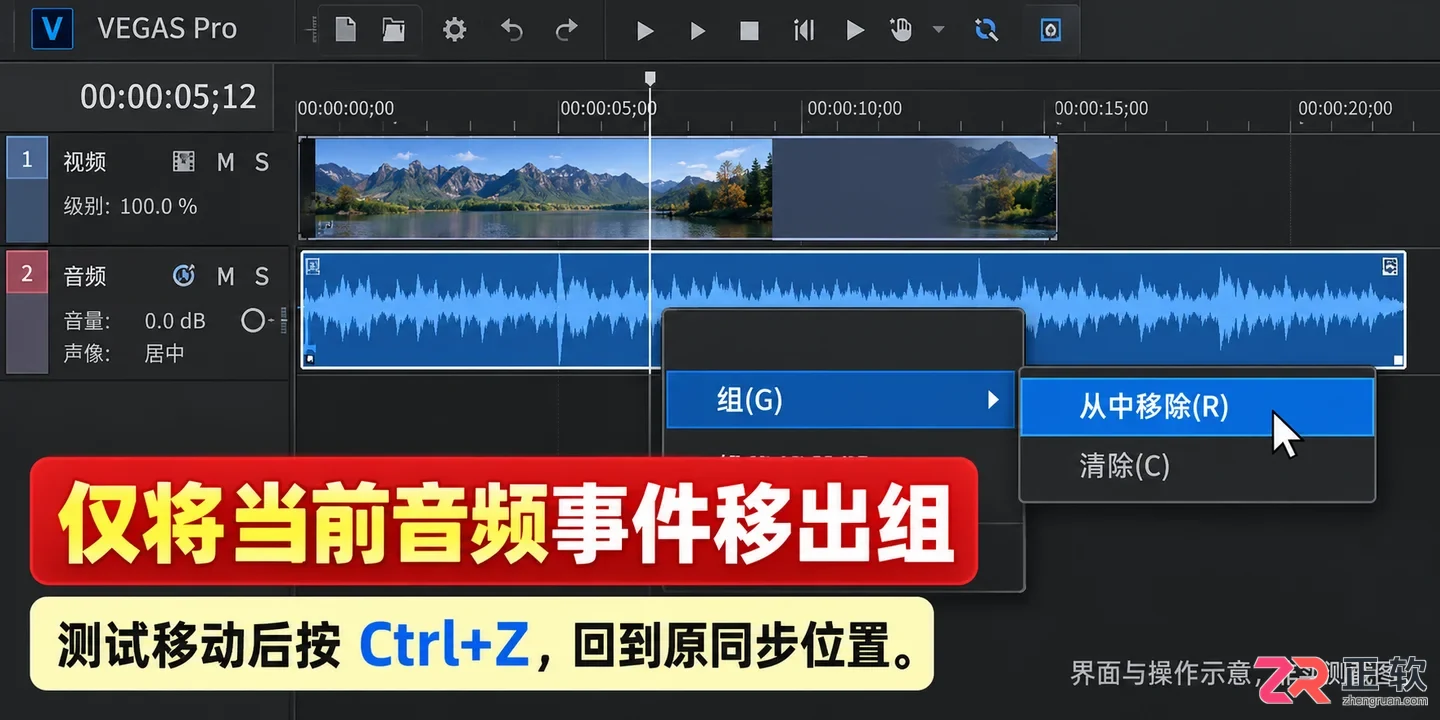1440x720 pixels.
Task: Click the small handle at the audio event's bottom-right corner
Action: click(1398, 360)
